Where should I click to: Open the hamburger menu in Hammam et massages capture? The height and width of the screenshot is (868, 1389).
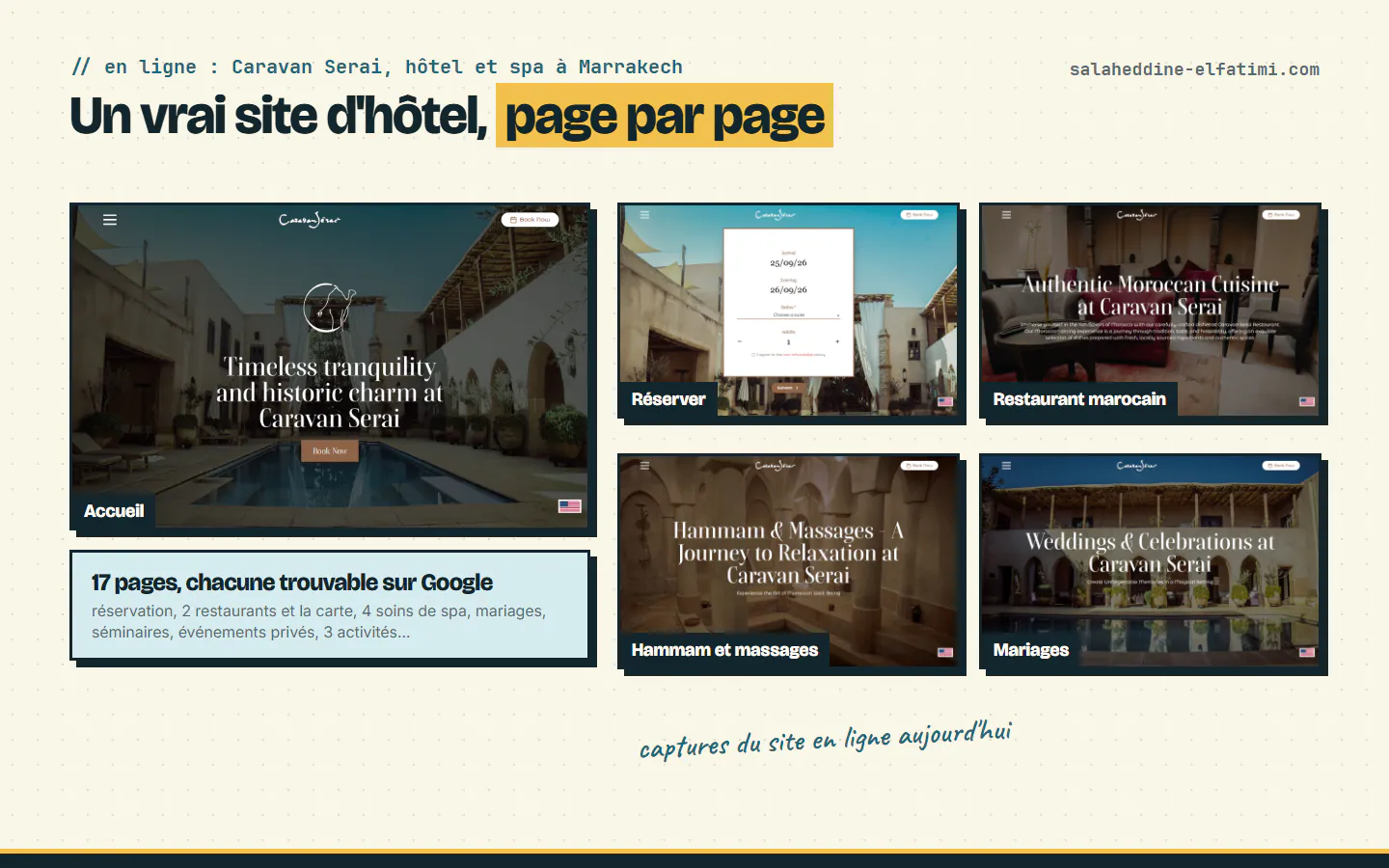point(644,466)
